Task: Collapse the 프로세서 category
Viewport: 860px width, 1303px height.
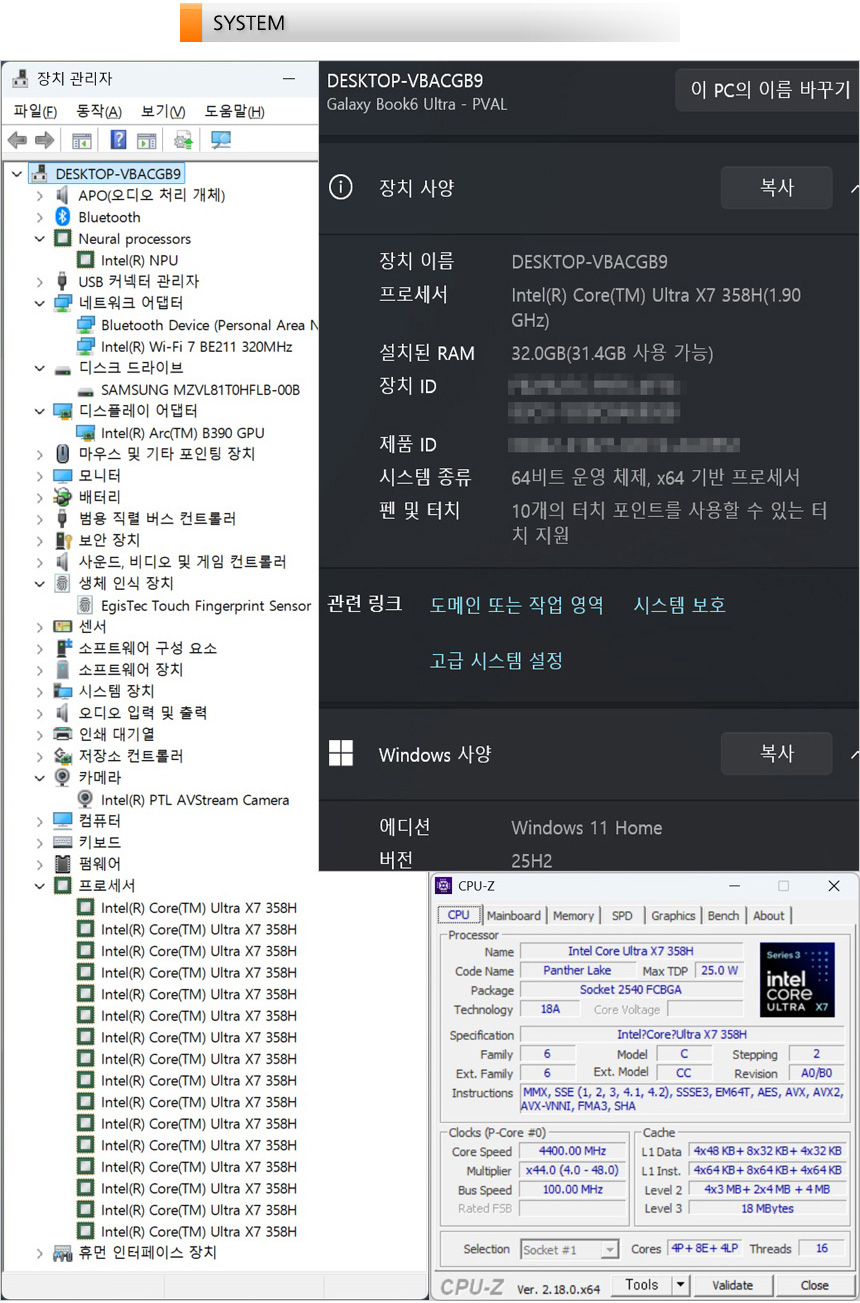Action: [x=40, y=886]
